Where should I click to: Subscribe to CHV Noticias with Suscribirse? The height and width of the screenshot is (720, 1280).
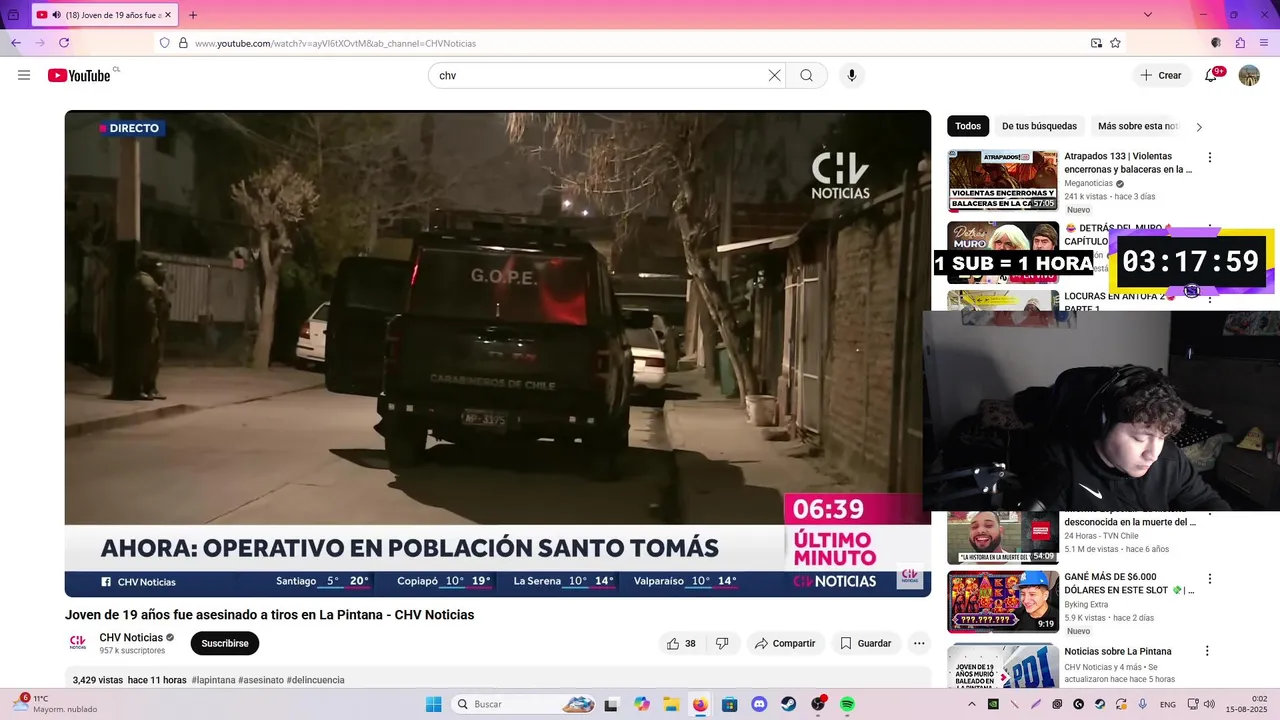point(225,643)
